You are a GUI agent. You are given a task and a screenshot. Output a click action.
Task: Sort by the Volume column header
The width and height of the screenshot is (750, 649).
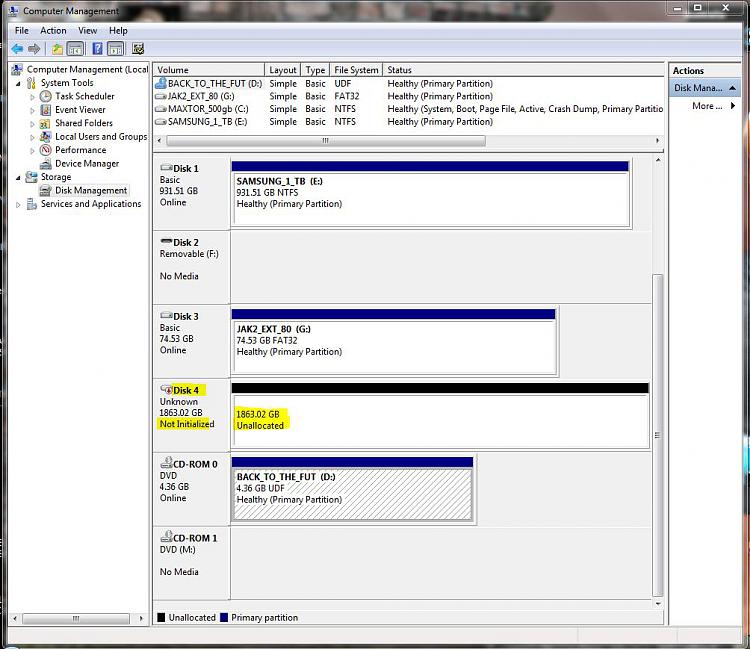pyautogui.click(x=209, y=70)
